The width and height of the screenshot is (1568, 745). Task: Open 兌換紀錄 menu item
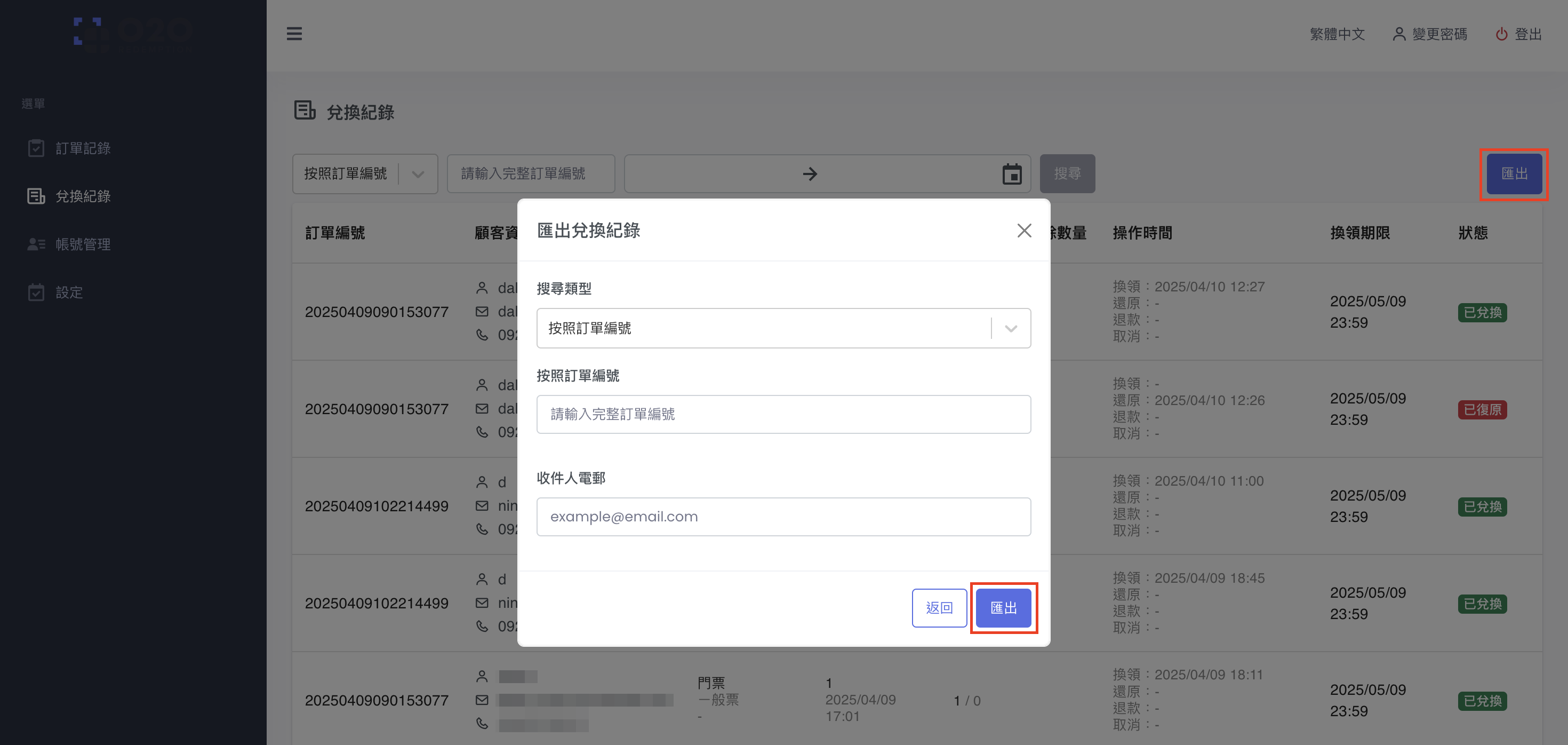click(x=83, y=196)
